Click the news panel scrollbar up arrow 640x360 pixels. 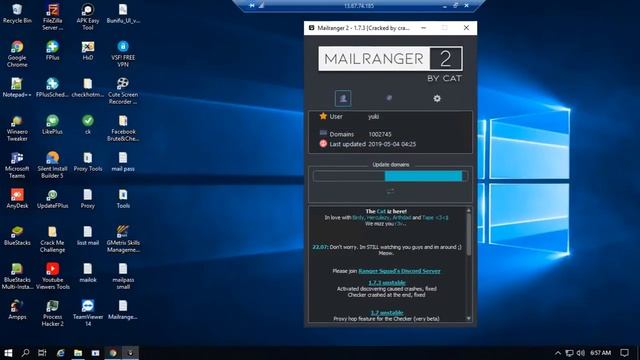point(469,211)
